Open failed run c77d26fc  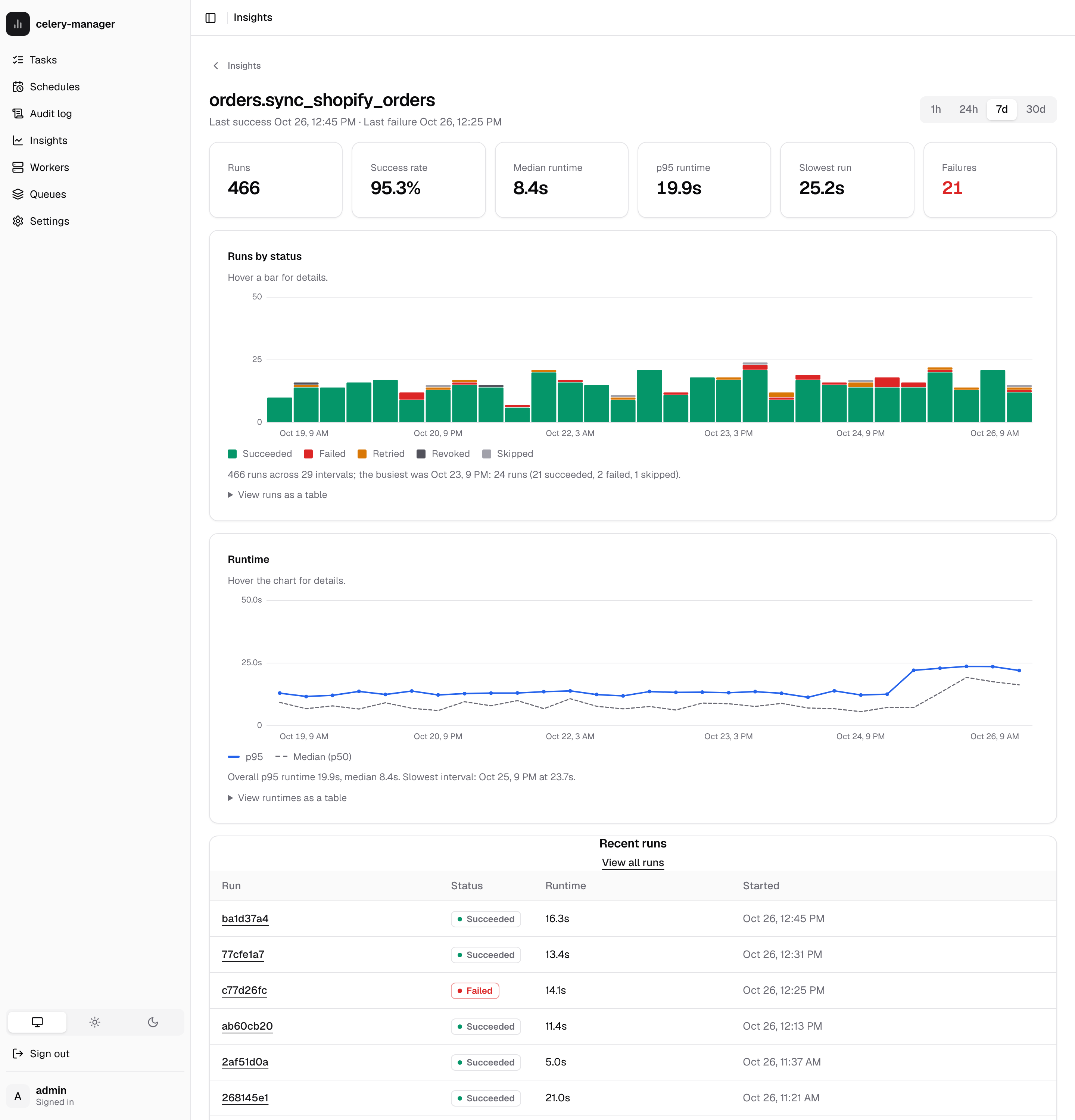click(x=244, y=990)
